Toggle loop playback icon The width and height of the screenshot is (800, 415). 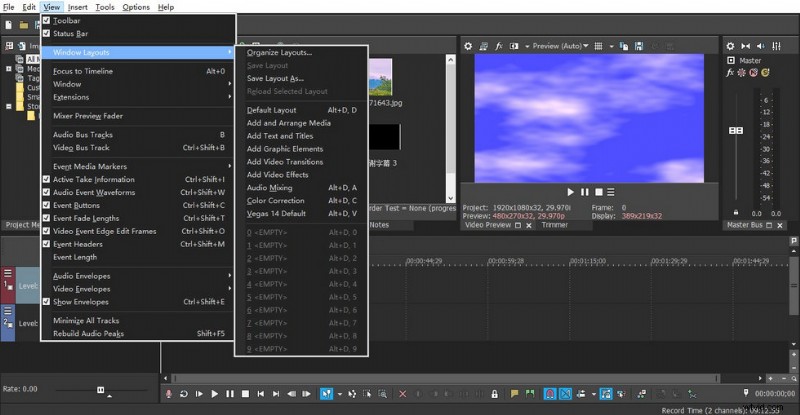[184, 394]
